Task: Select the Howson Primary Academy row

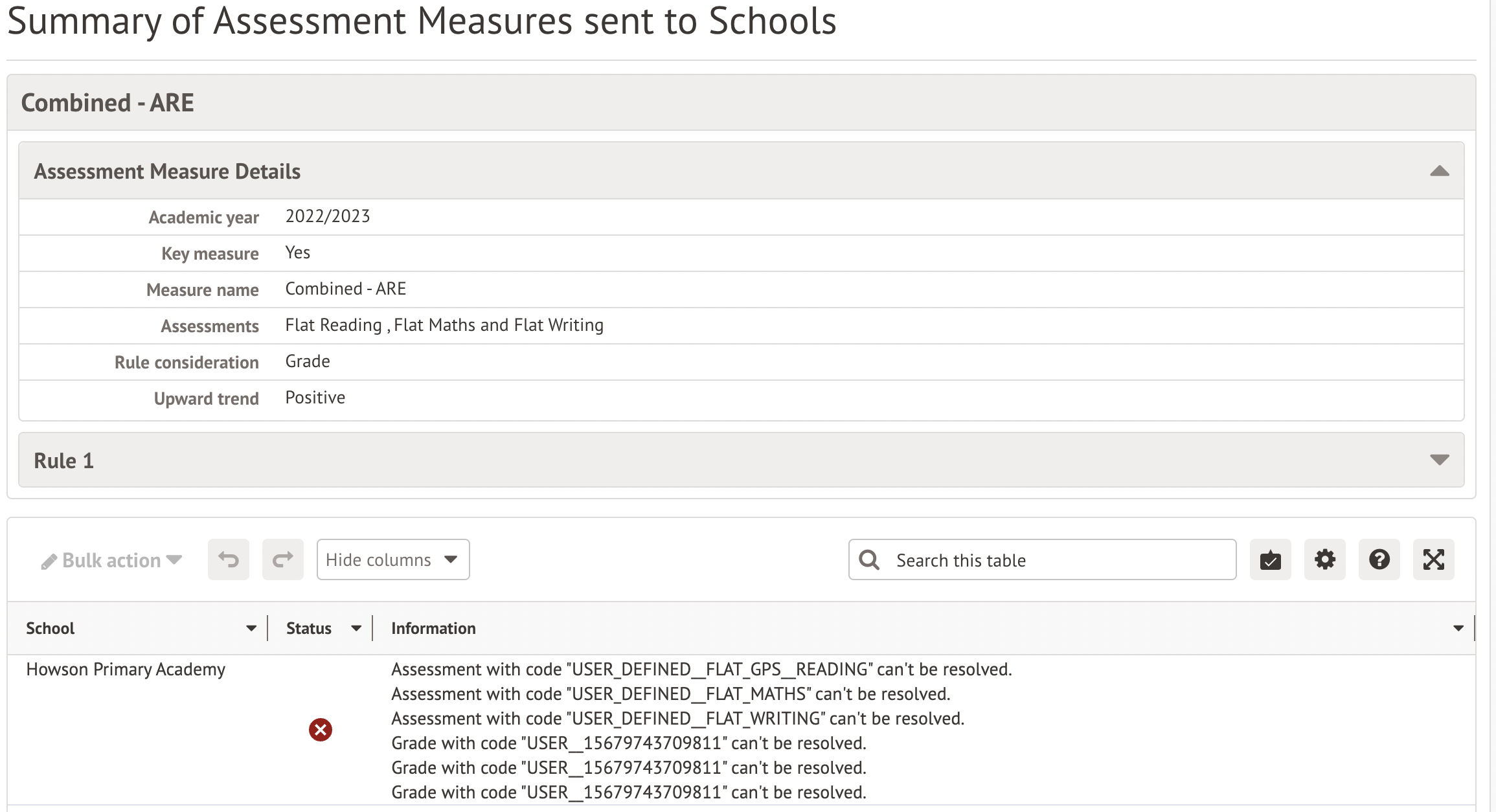Action: [125, 669]
